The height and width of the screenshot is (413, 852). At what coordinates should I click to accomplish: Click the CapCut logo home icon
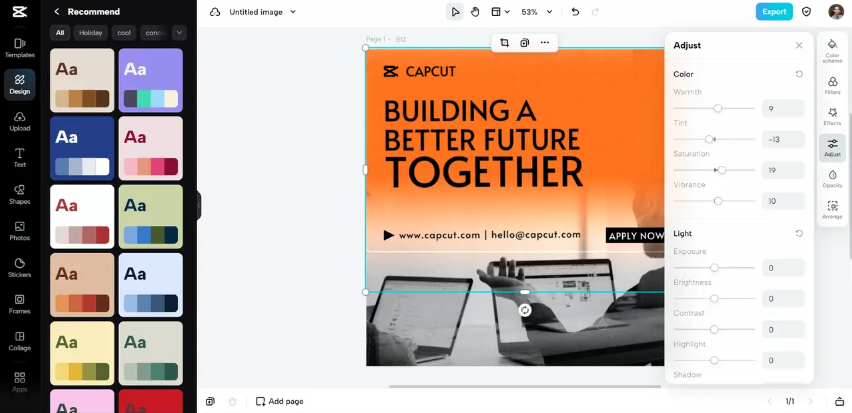(x=20, y=12)
